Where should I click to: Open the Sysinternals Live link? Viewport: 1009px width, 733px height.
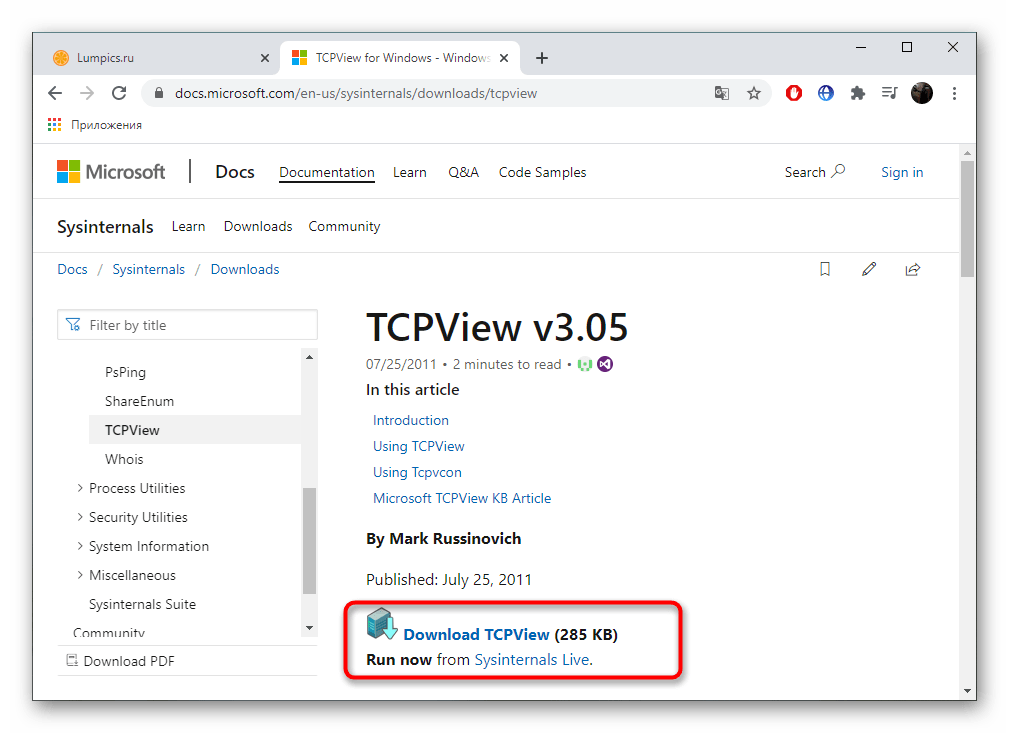tap(532, 660)
